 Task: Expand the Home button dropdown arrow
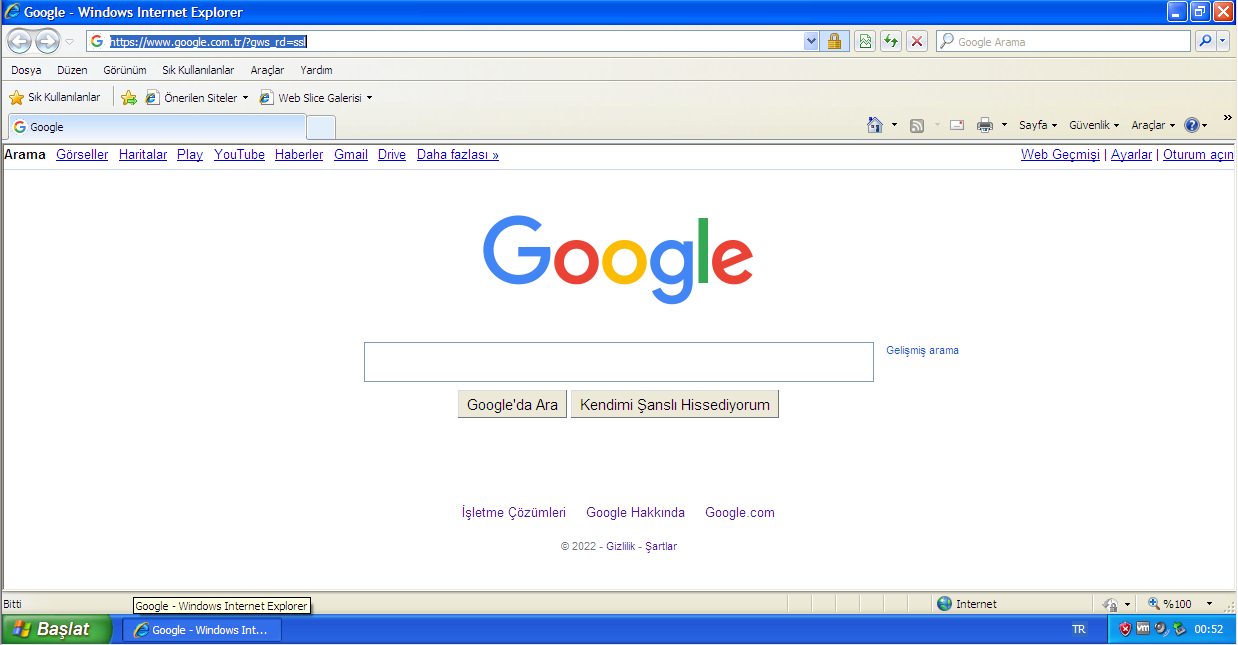(895, 125)
